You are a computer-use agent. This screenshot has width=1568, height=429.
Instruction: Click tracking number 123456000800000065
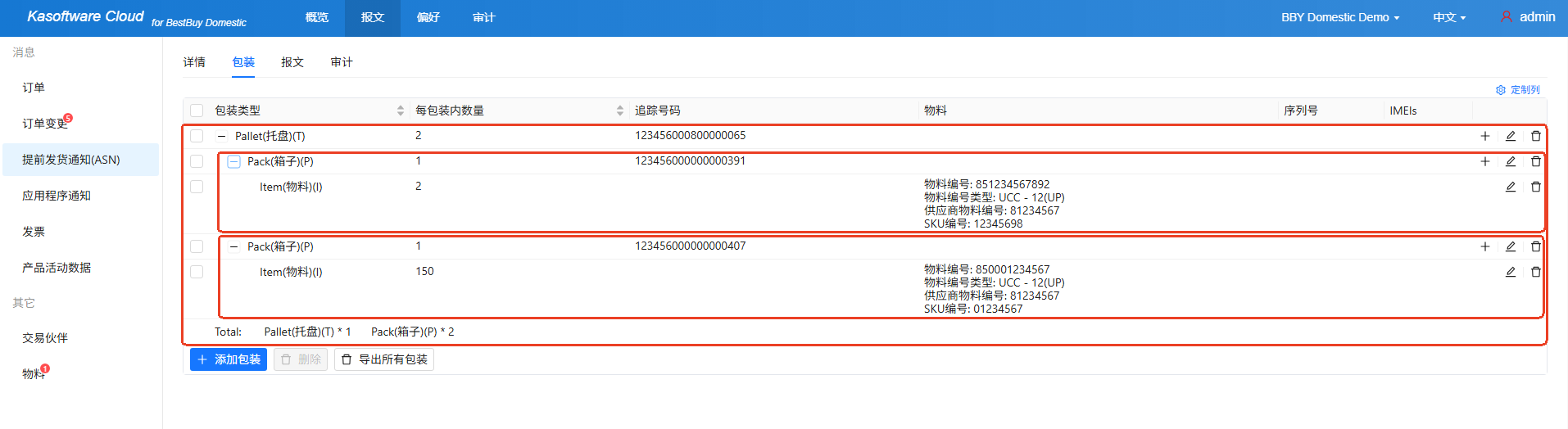pyautogui.click(x=690, y=135)
